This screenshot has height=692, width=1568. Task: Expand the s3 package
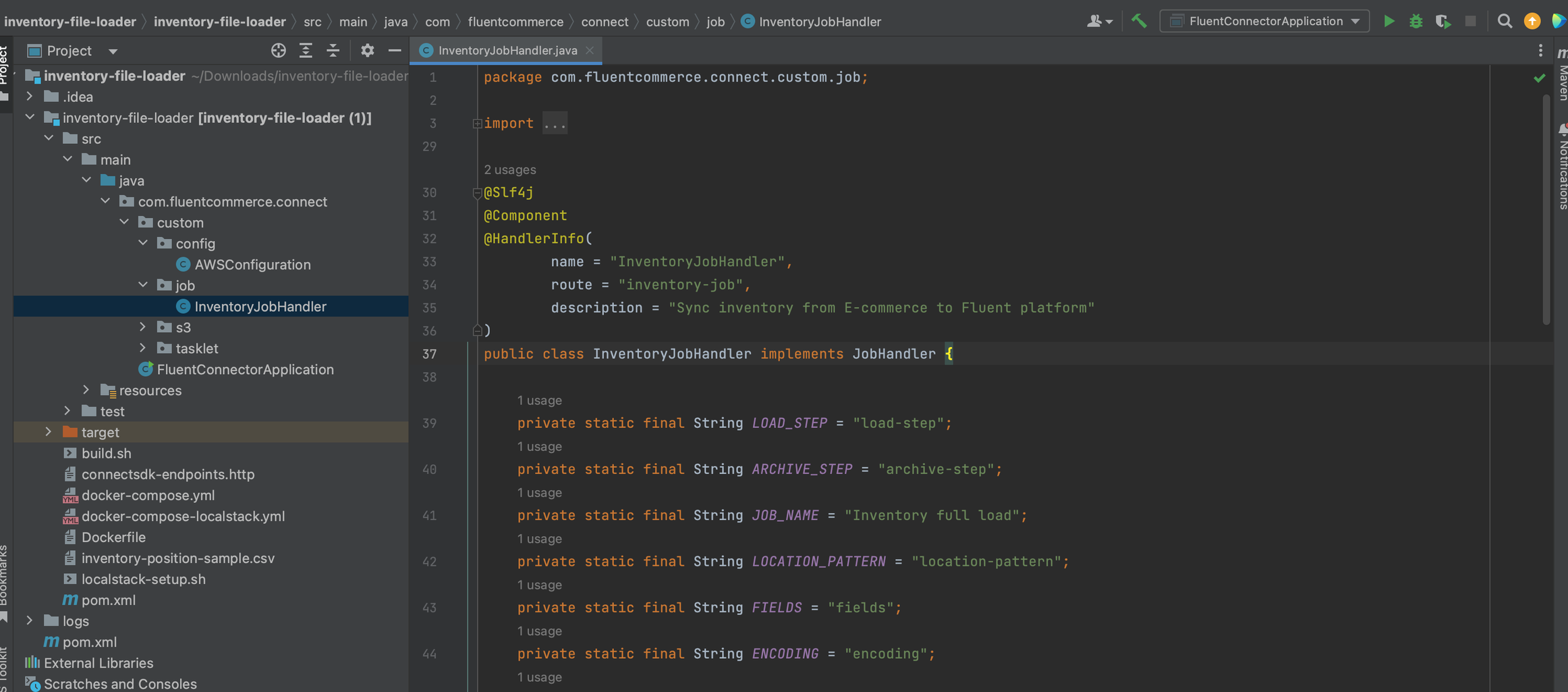[x=143, y=327]
